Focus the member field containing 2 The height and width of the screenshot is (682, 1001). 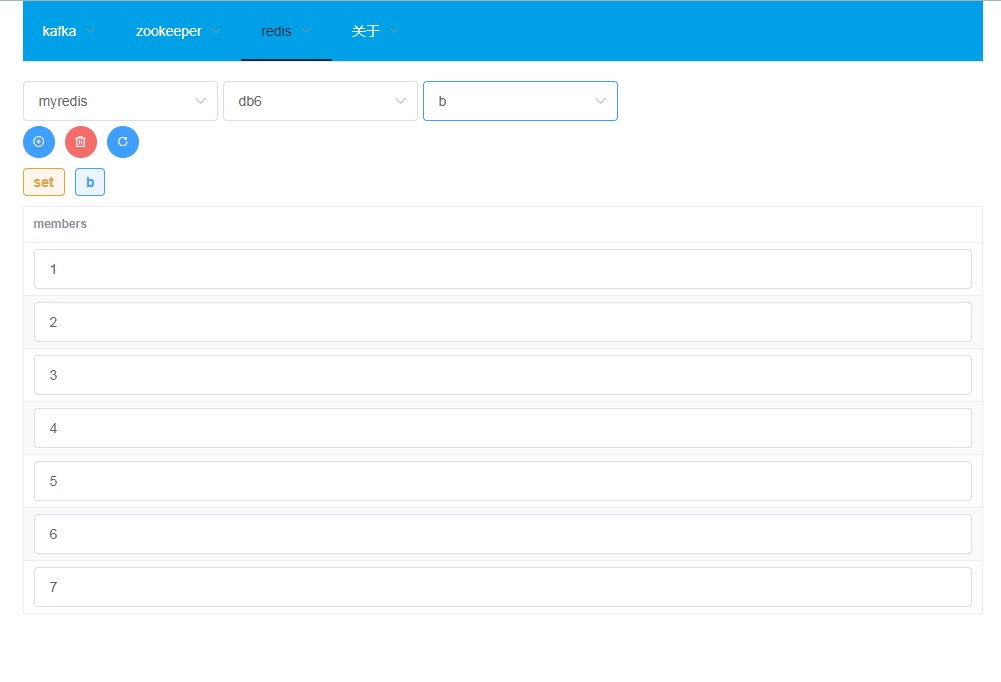(502, 322)
